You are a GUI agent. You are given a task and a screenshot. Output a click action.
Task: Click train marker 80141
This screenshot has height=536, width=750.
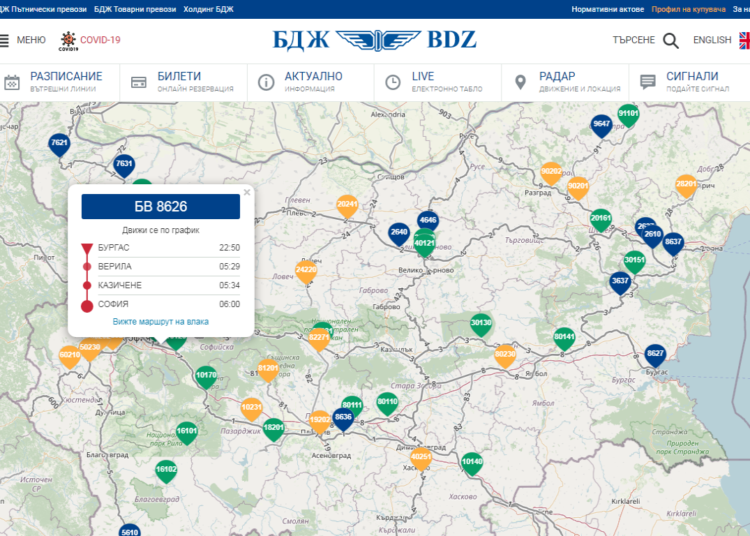coord(564,338)
